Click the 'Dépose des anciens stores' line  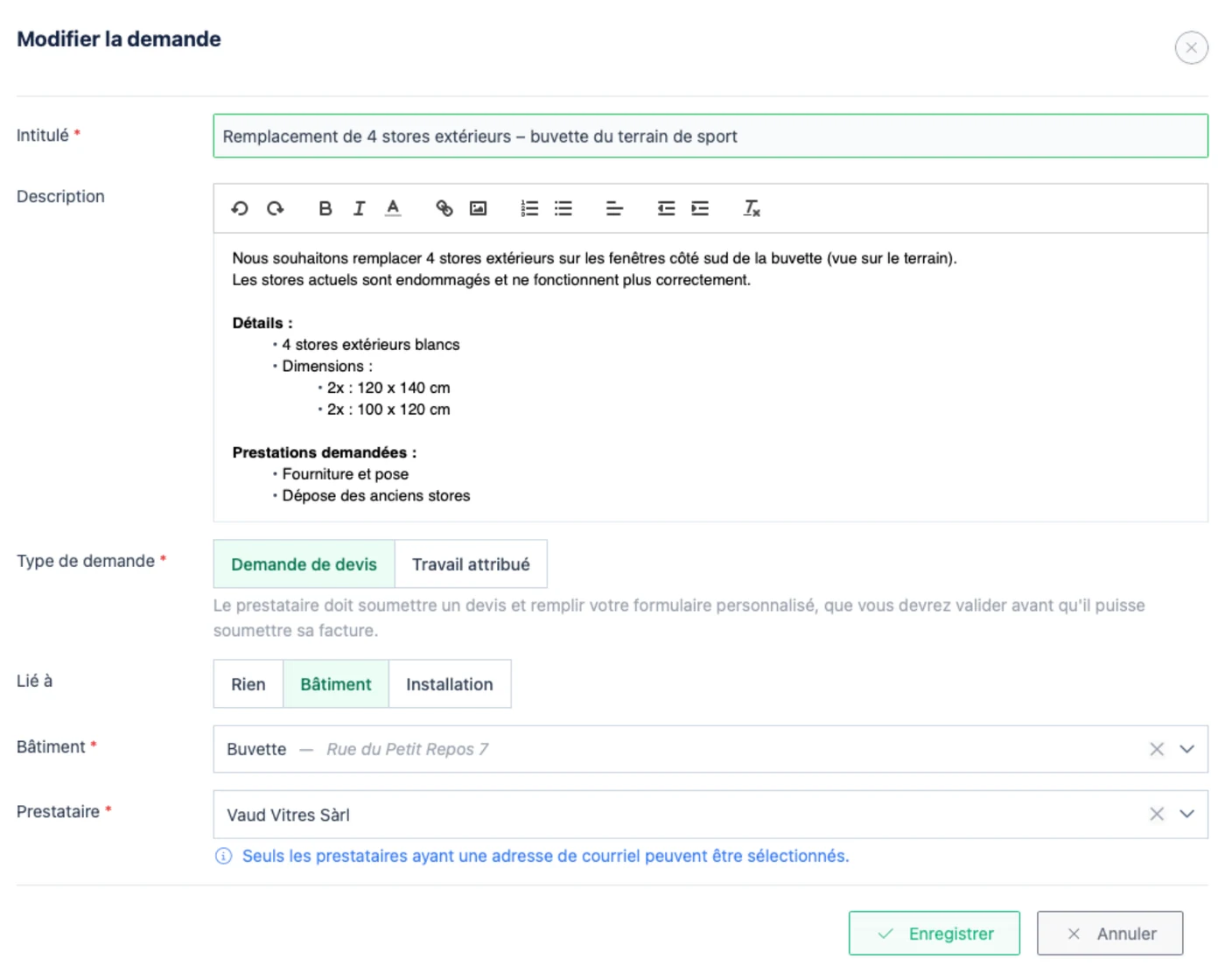(376, 496)
